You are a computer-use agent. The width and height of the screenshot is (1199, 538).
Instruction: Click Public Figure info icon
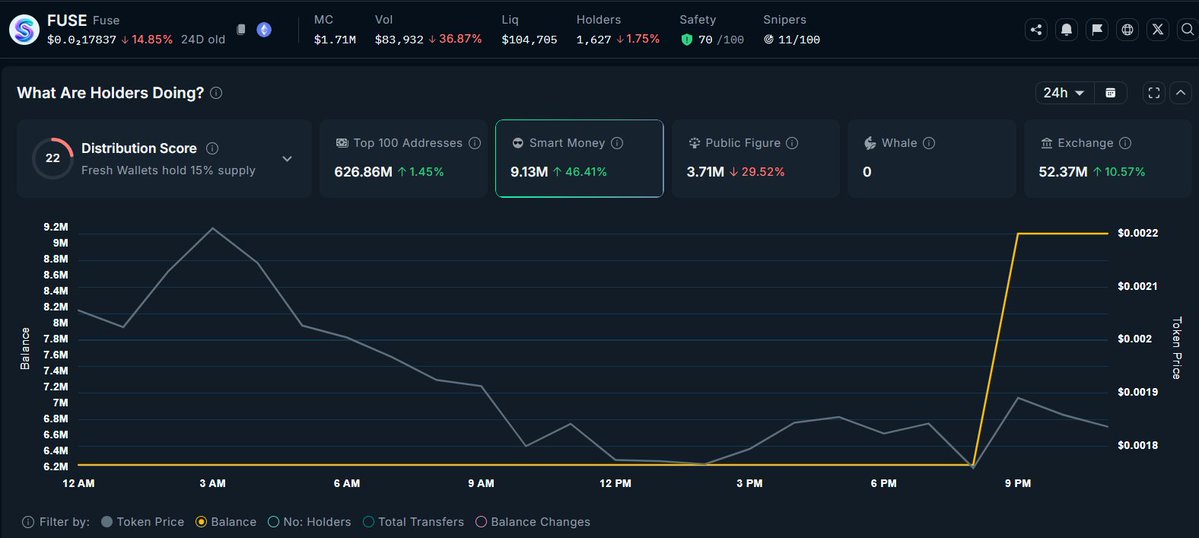pyautogui.click(x=792, y=143)
